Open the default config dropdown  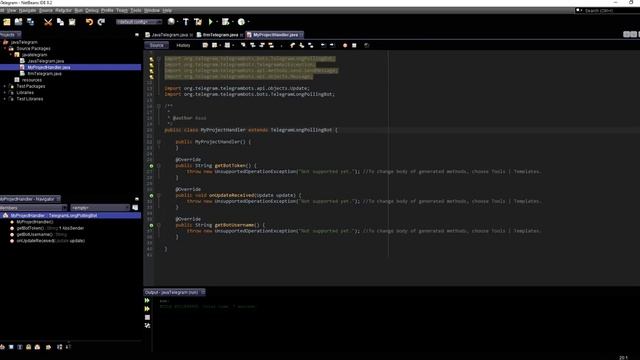(x=138, y=22)
